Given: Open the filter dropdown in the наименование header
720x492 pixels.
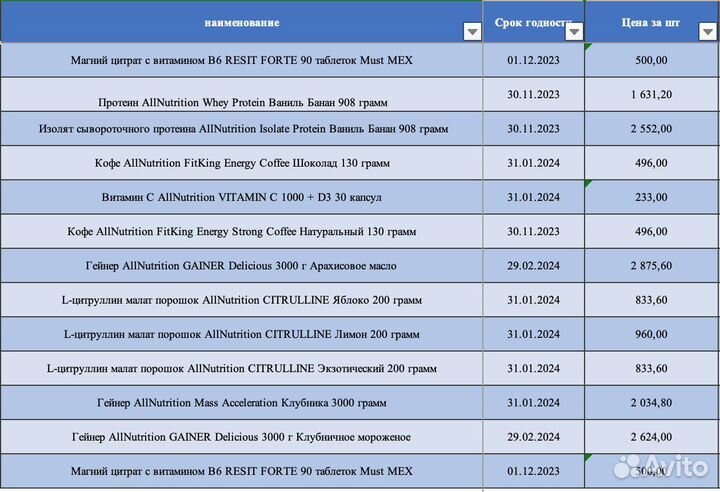Looking at the screenshot, I should coord(472,32).
